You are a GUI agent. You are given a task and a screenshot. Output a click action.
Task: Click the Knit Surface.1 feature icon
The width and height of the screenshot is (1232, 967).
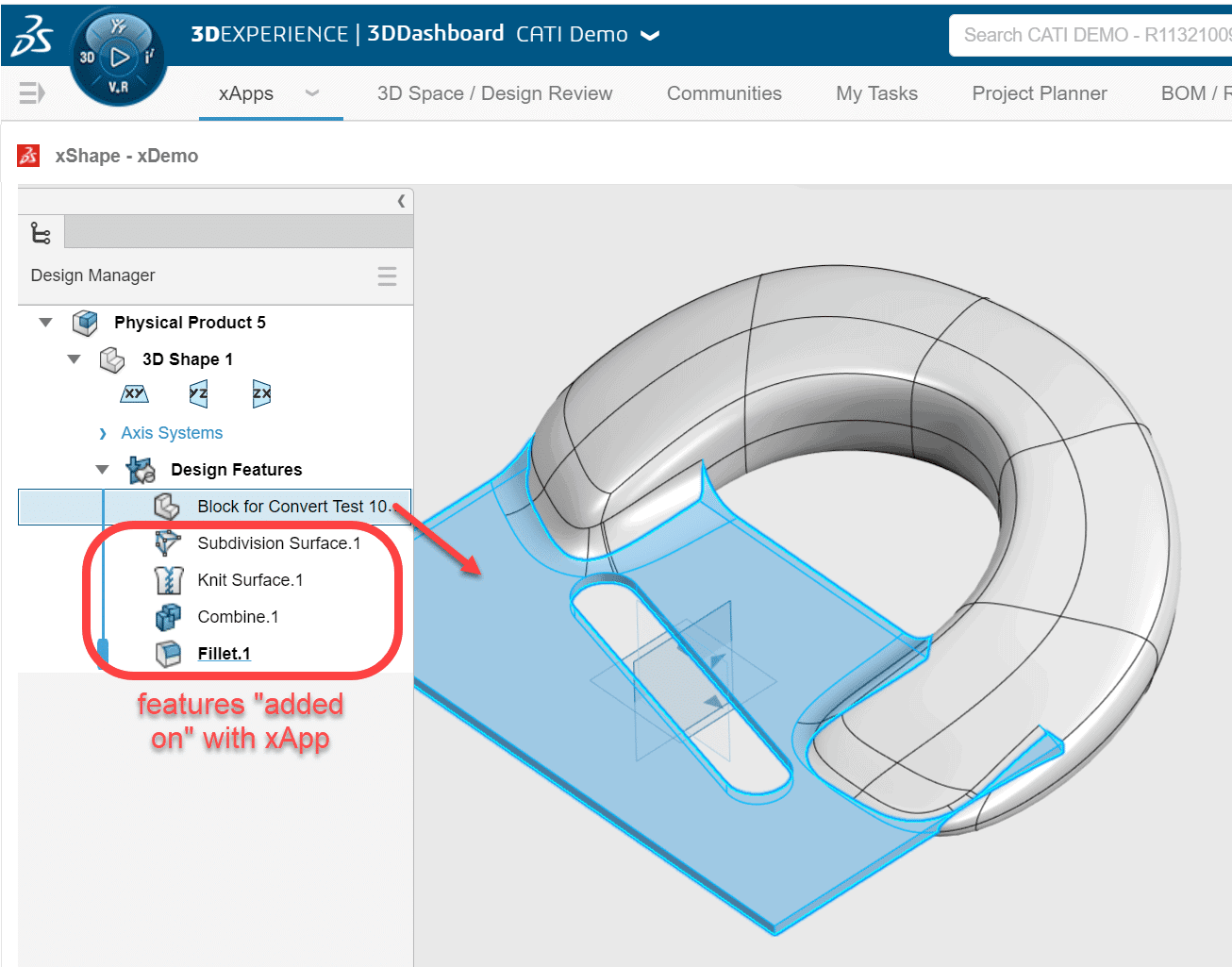(168, 580)
